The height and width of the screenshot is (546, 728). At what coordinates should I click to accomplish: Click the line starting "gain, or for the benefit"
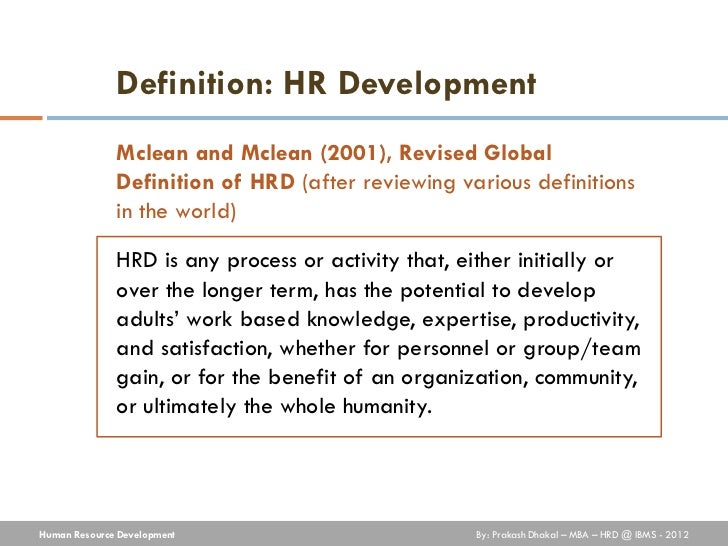pos(377,378)
